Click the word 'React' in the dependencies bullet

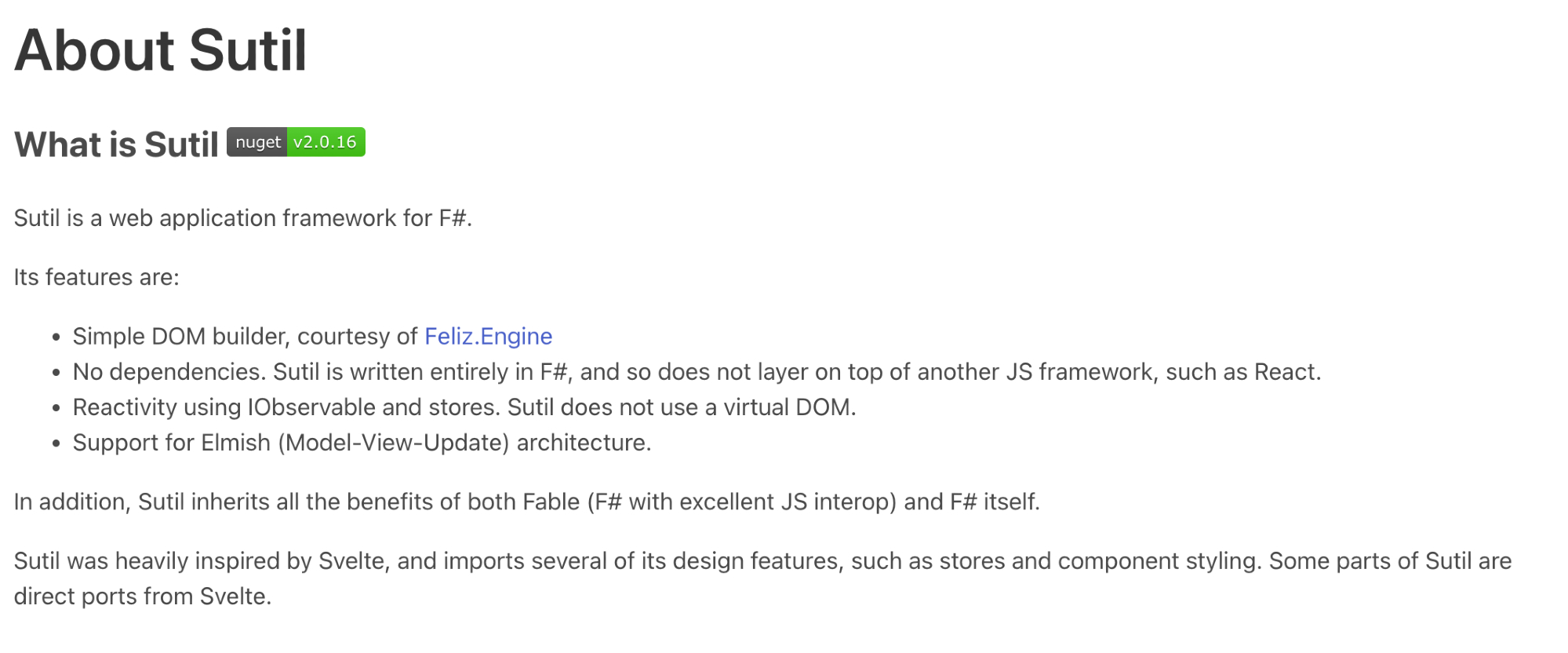click(x=1284, y=372)
